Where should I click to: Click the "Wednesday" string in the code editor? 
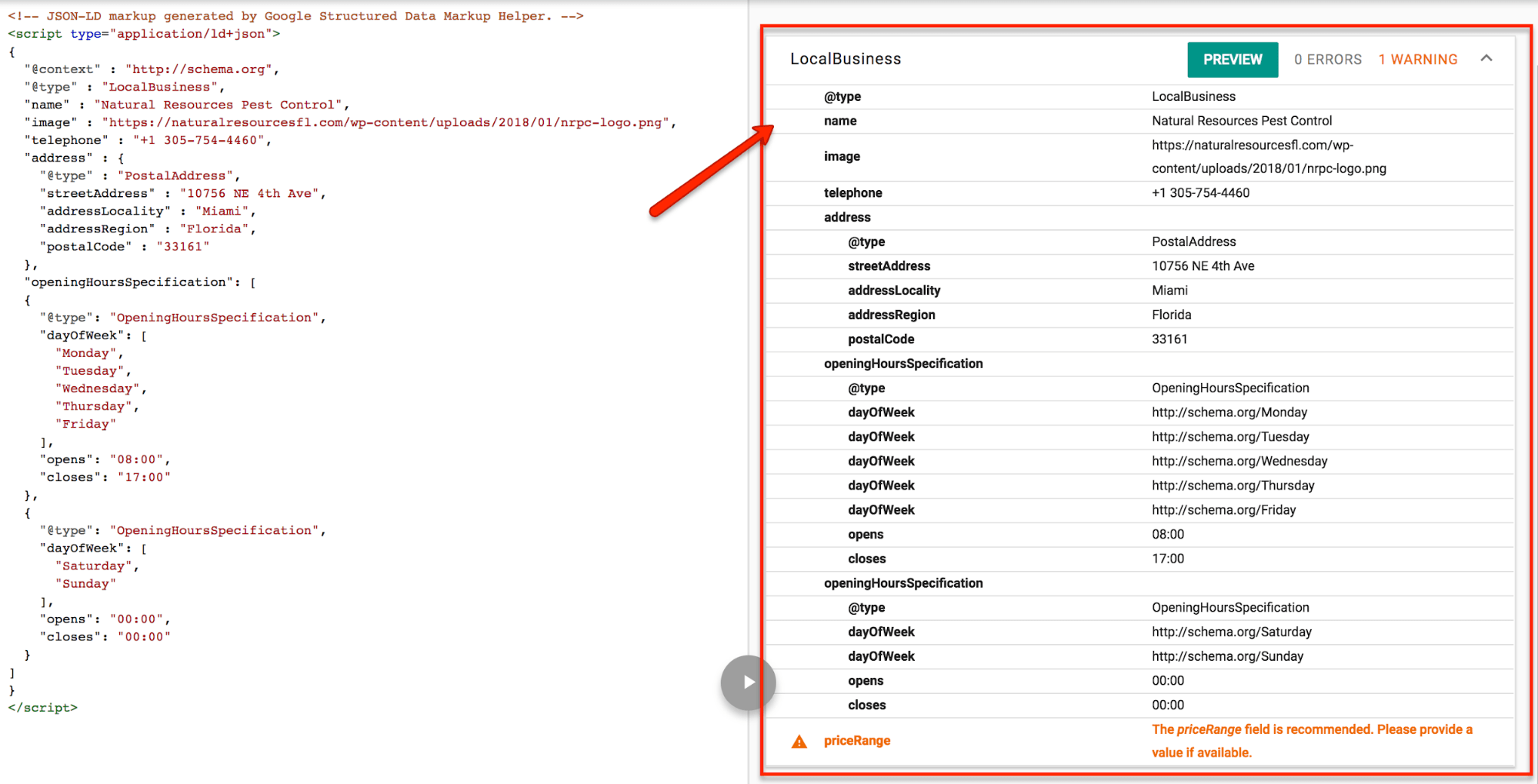tap(97, 389)
